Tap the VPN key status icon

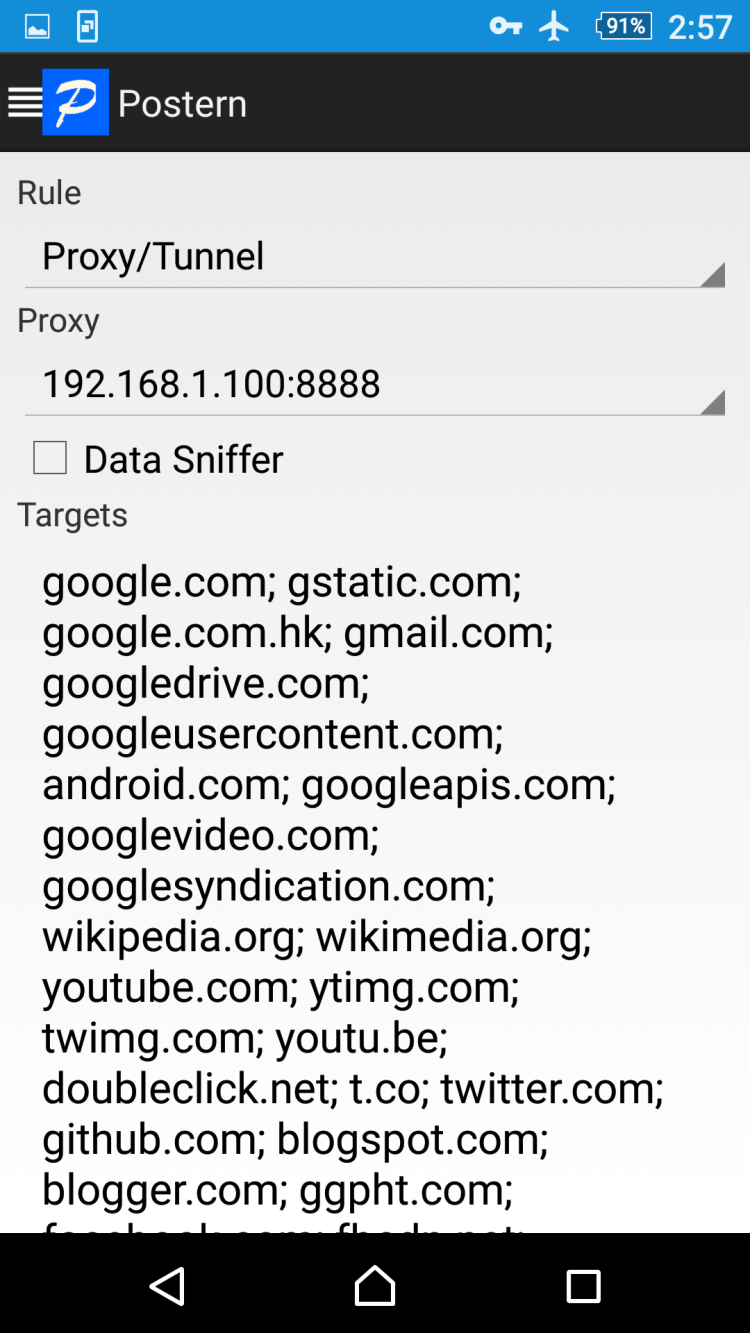coord(505,27)
